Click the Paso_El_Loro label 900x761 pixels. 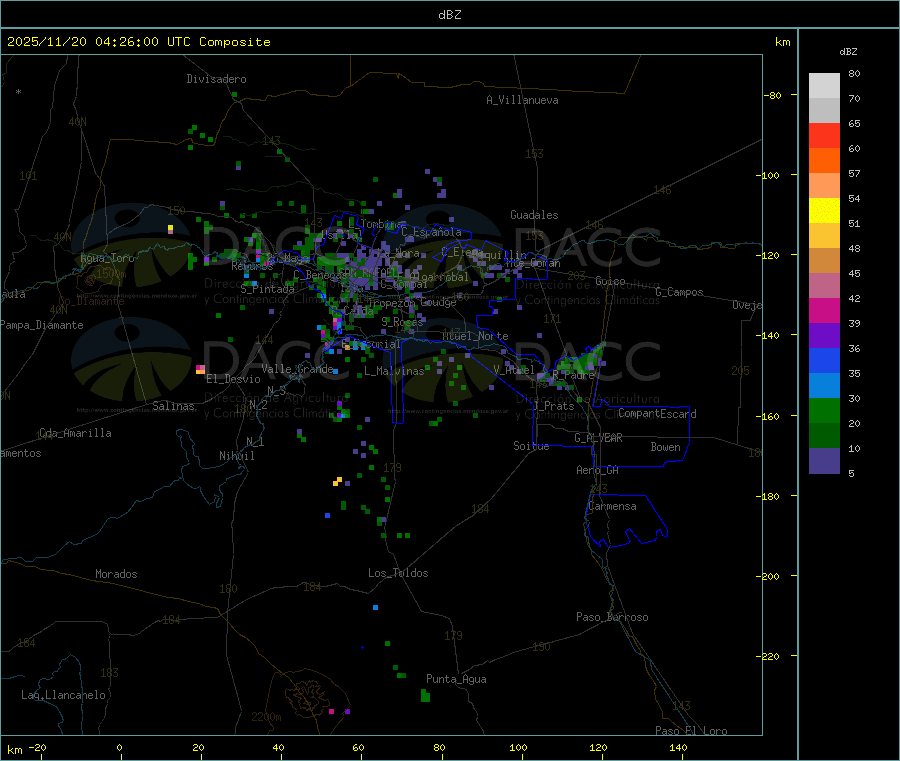[692, 731]
